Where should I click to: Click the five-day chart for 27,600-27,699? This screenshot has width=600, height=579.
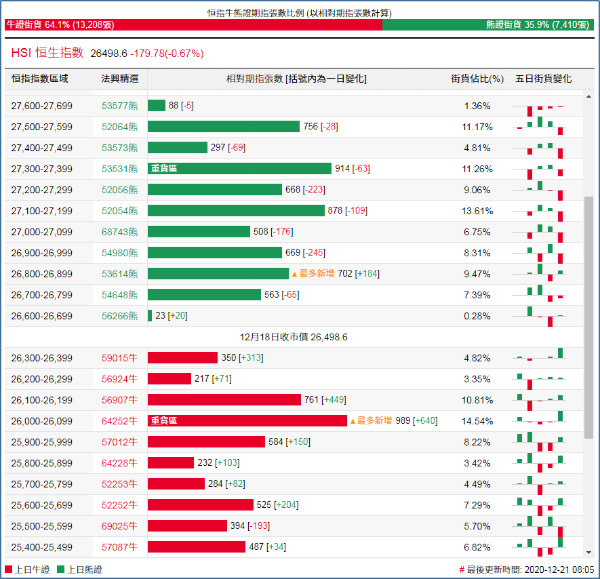[x=539, y=110]
